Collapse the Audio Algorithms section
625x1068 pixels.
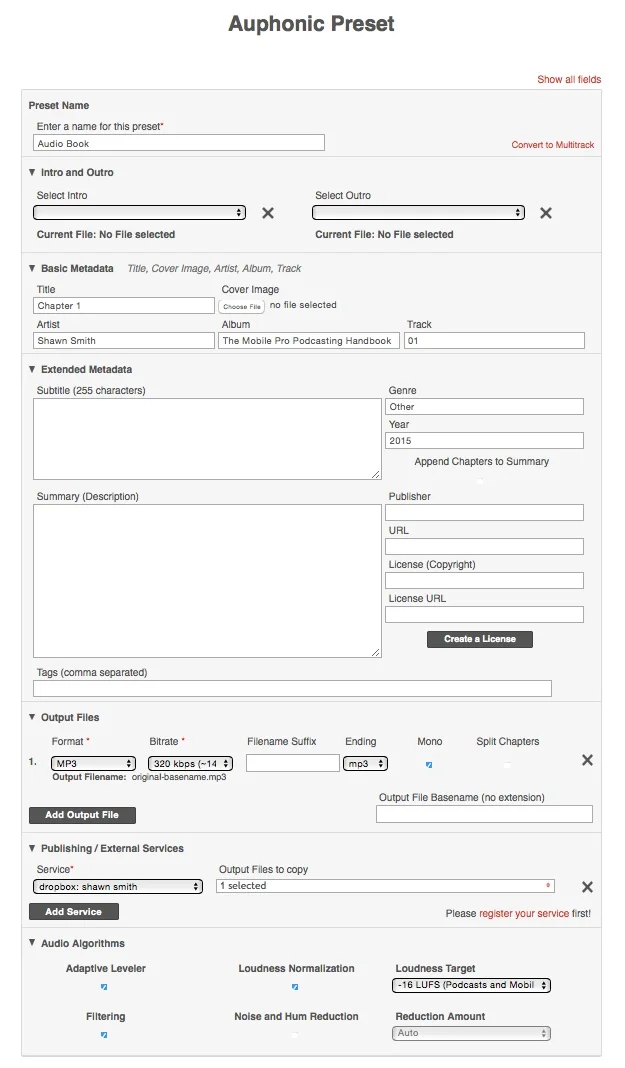point(32,943)
